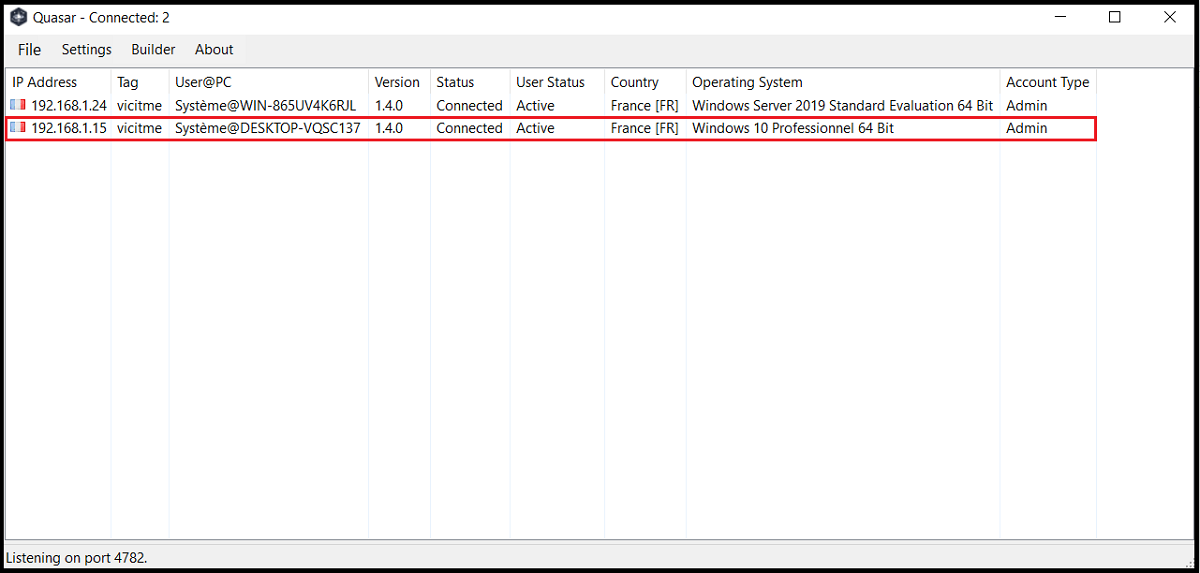Click the Windows 10 Professionnel 64 Bit cell
This screenshot has height=573, width=1200.
click(792, 128)
